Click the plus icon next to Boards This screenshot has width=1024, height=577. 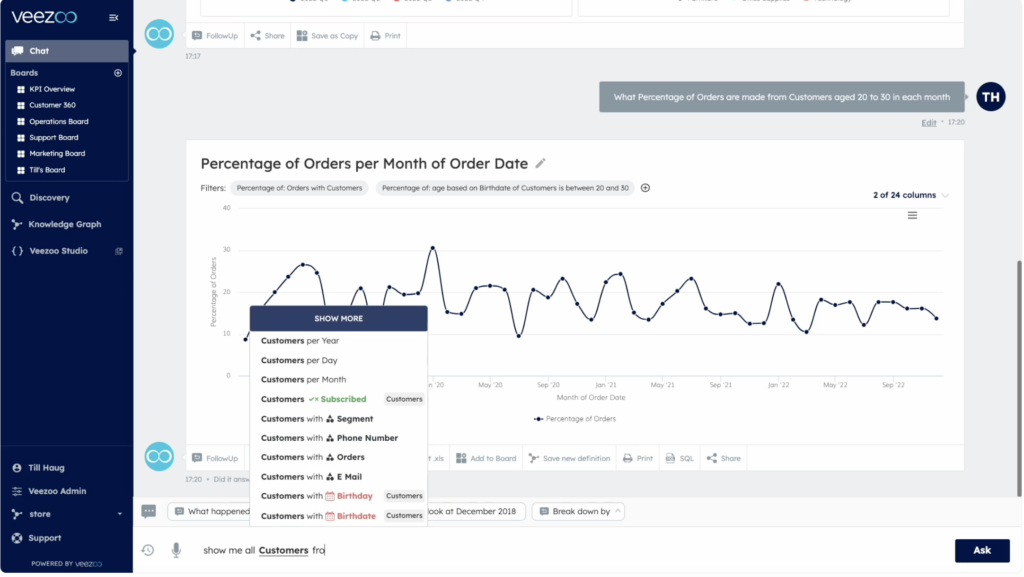[118, 73]
